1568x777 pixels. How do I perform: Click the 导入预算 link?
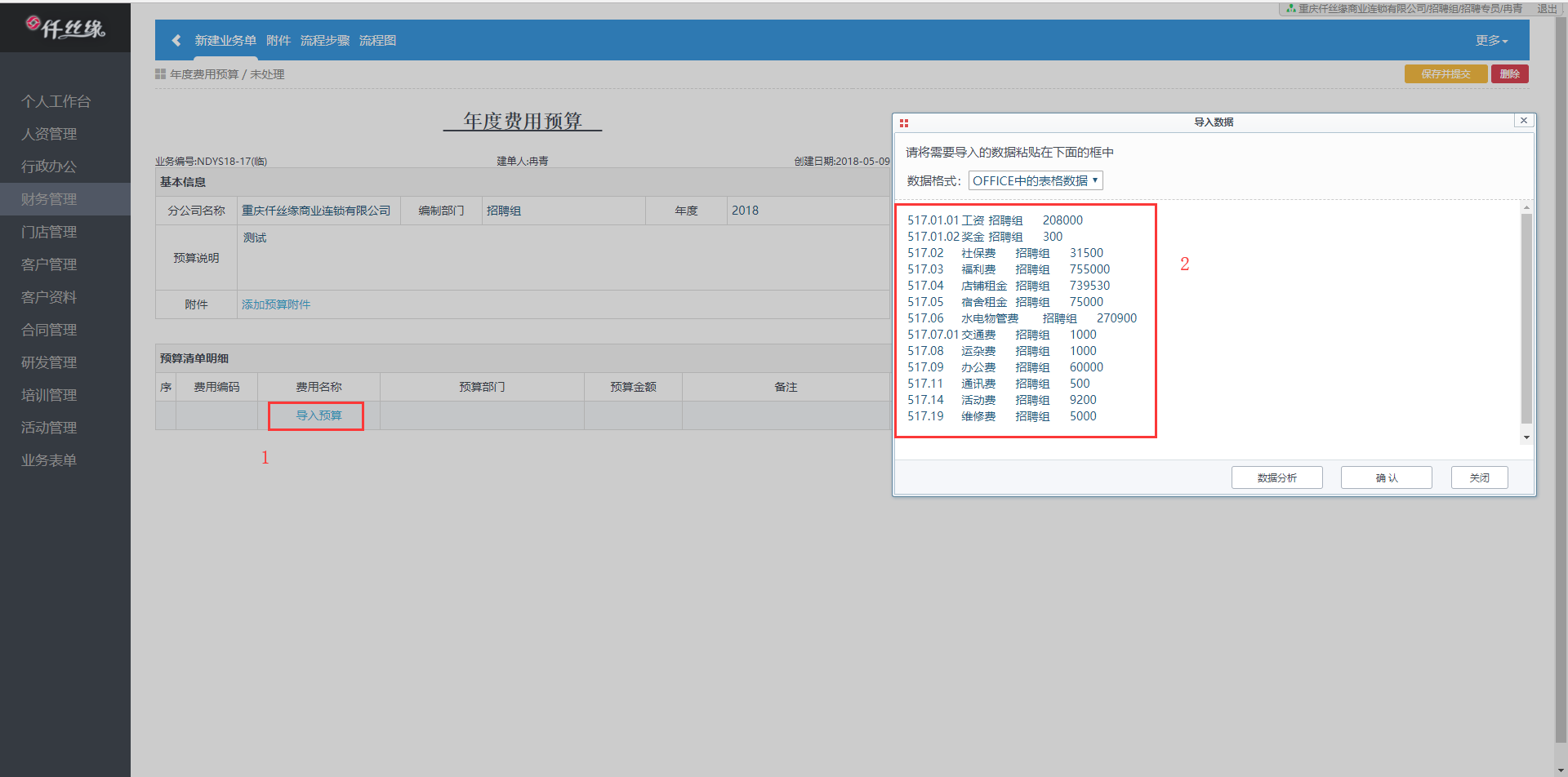[318, 415]
